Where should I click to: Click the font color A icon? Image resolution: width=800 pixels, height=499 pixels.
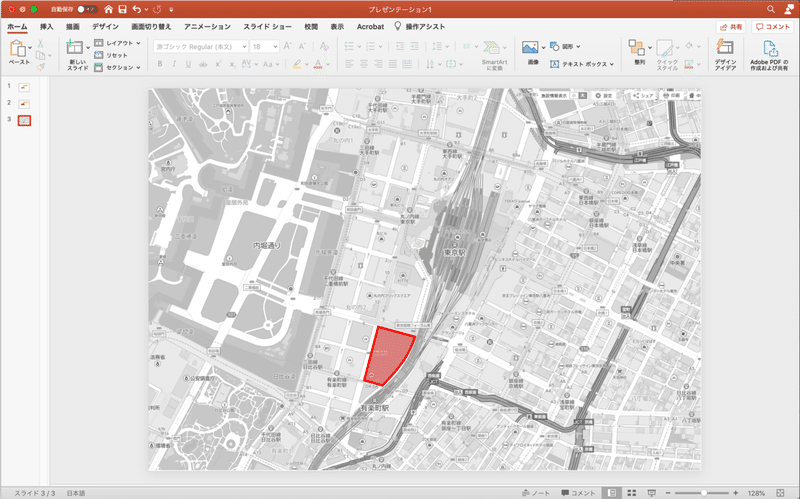click(318, 64)
